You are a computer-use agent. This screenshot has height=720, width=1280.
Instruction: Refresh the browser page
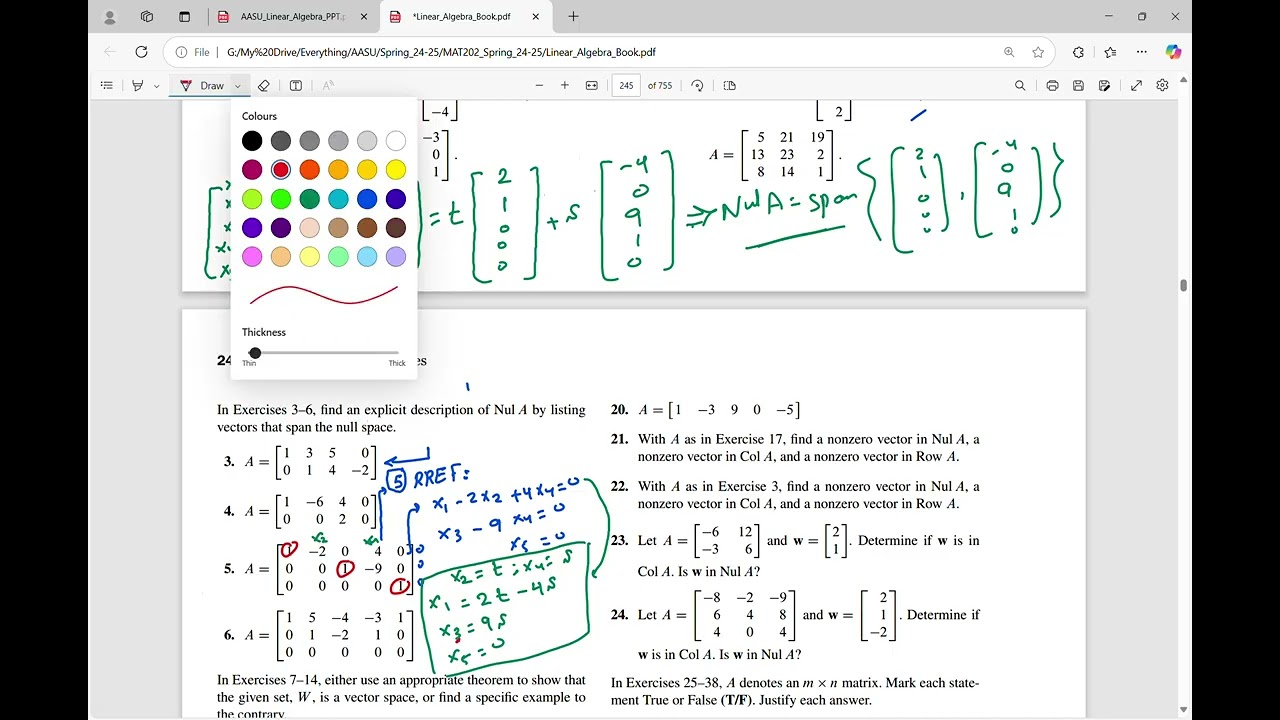[141, 52]
